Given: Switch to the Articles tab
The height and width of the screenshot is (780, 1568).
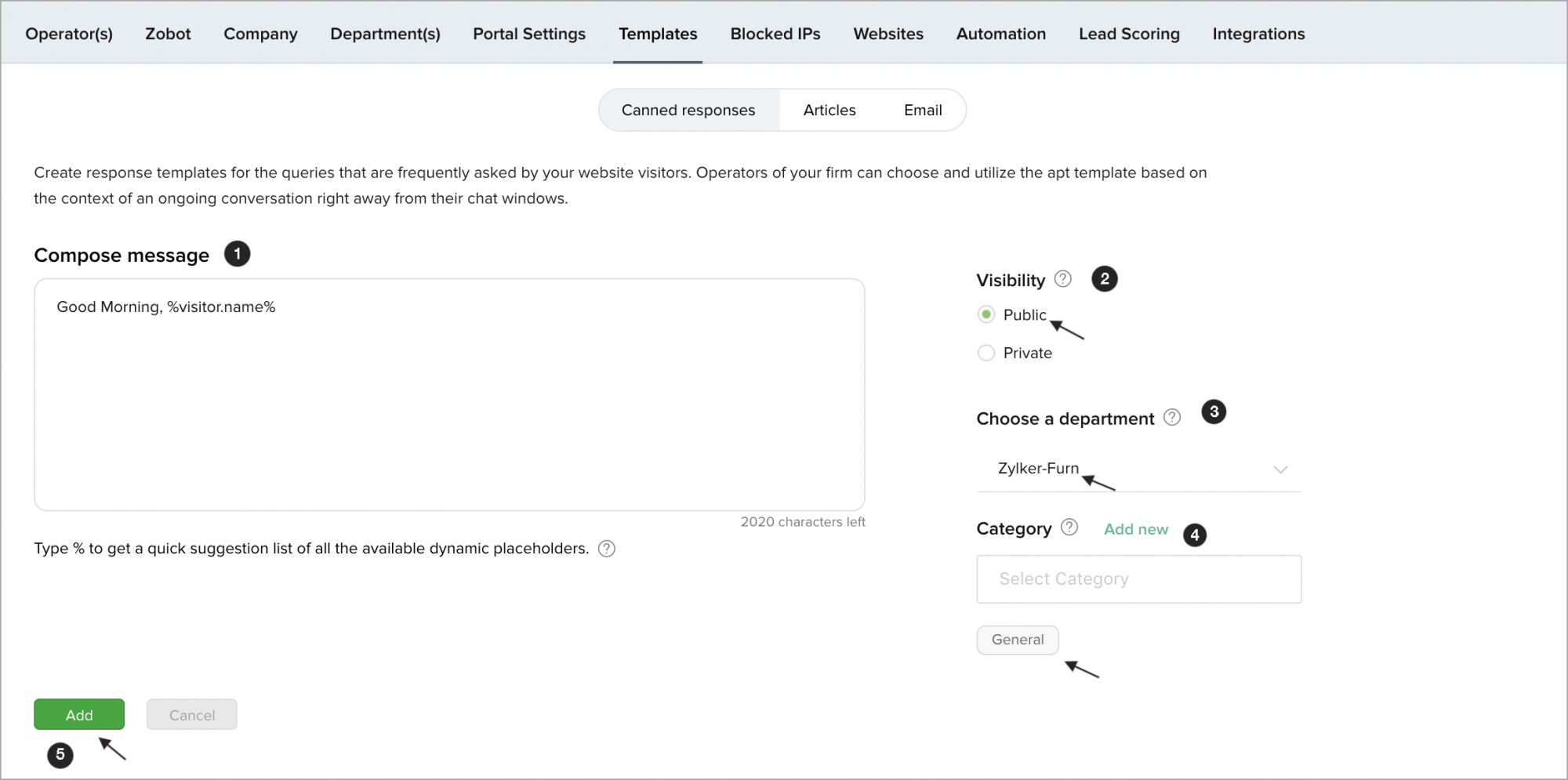Looking at the screenshot, I should 829,111.
